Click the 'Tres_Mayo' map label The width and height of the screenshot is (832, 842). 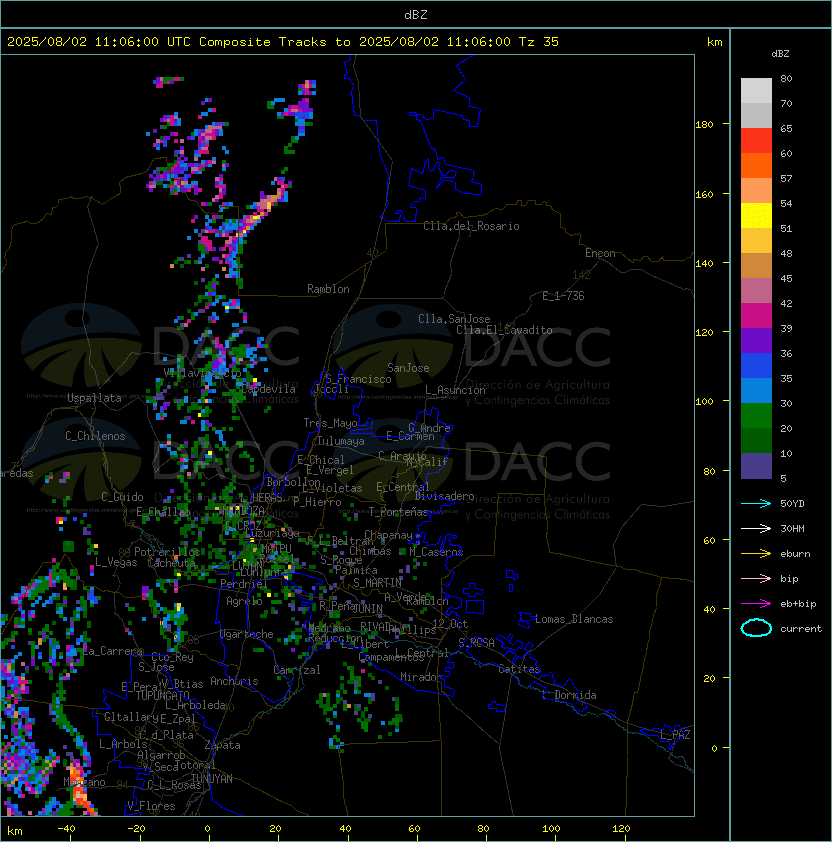tap(330, 423)
